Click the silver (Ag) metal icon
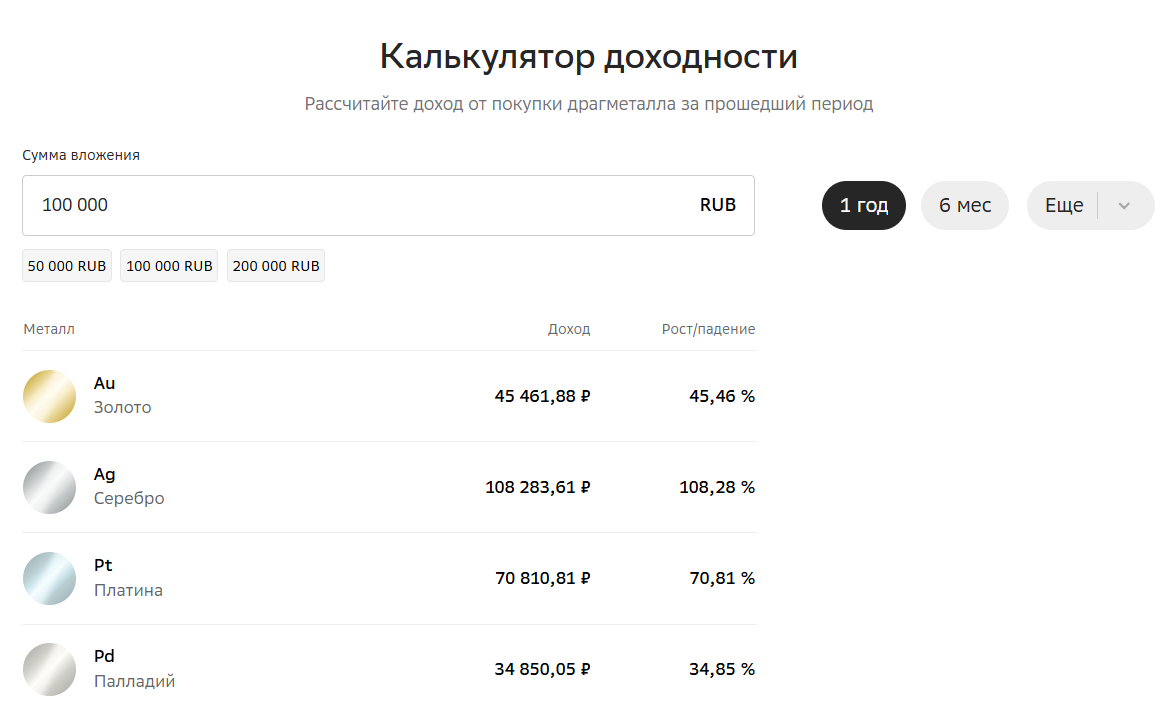Screen dimensions: 1170x726 [x=50, y=487]
